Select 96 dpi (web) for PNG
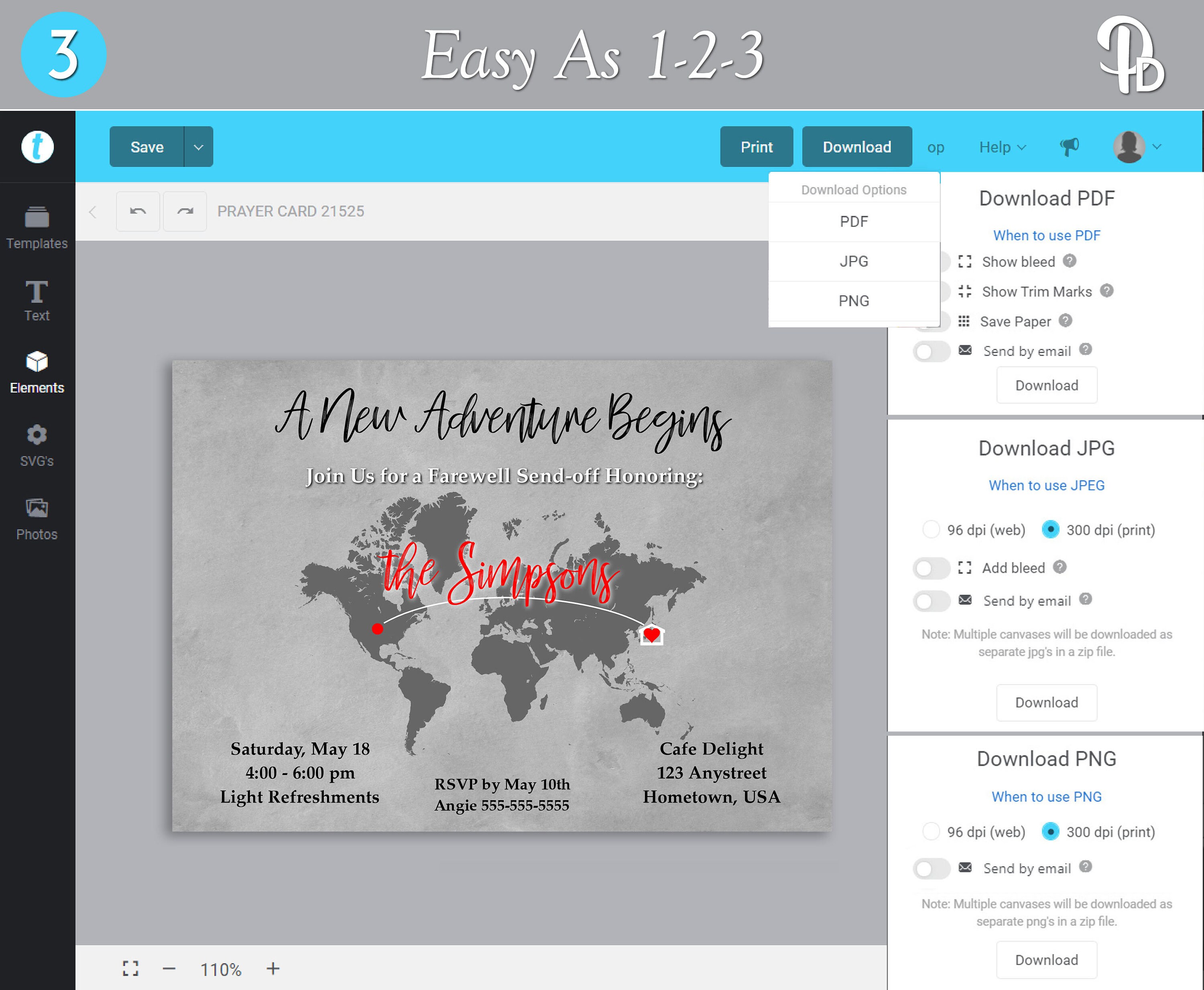This screenshot has height=990, width=1204. pyautogui.click(x=931, y=832)
